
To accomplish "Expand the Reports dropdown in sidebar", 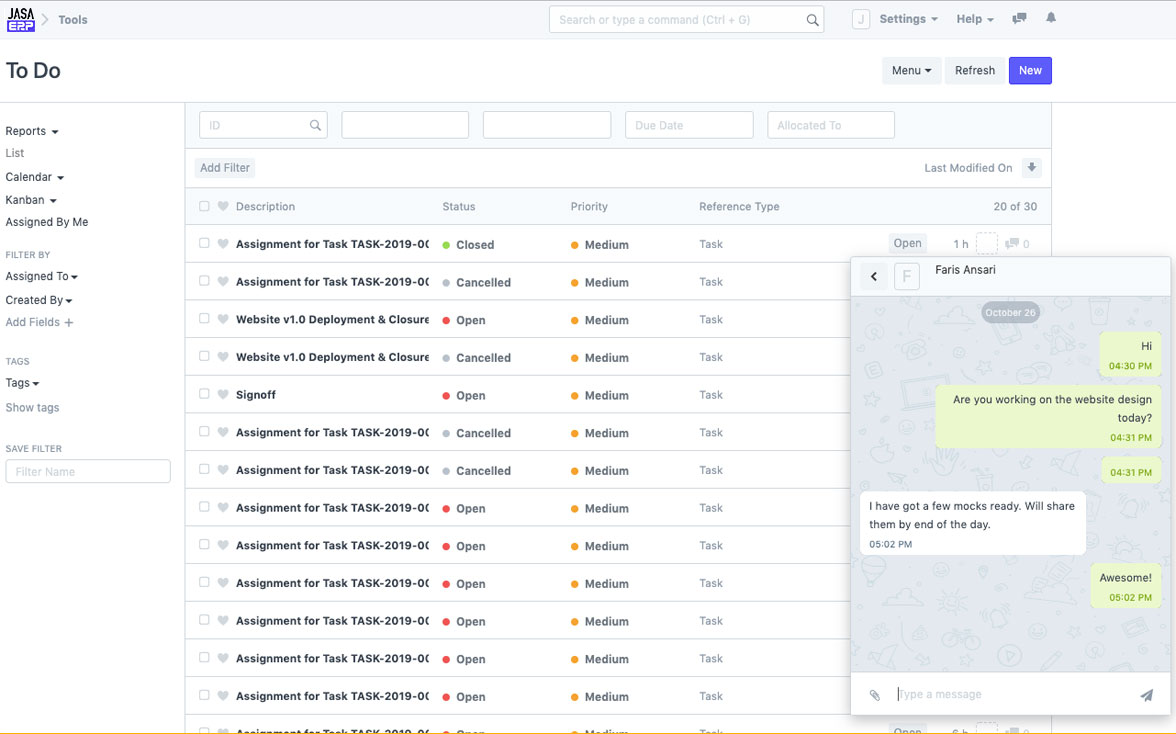I will pyautogui.click(x=32, y=131).
